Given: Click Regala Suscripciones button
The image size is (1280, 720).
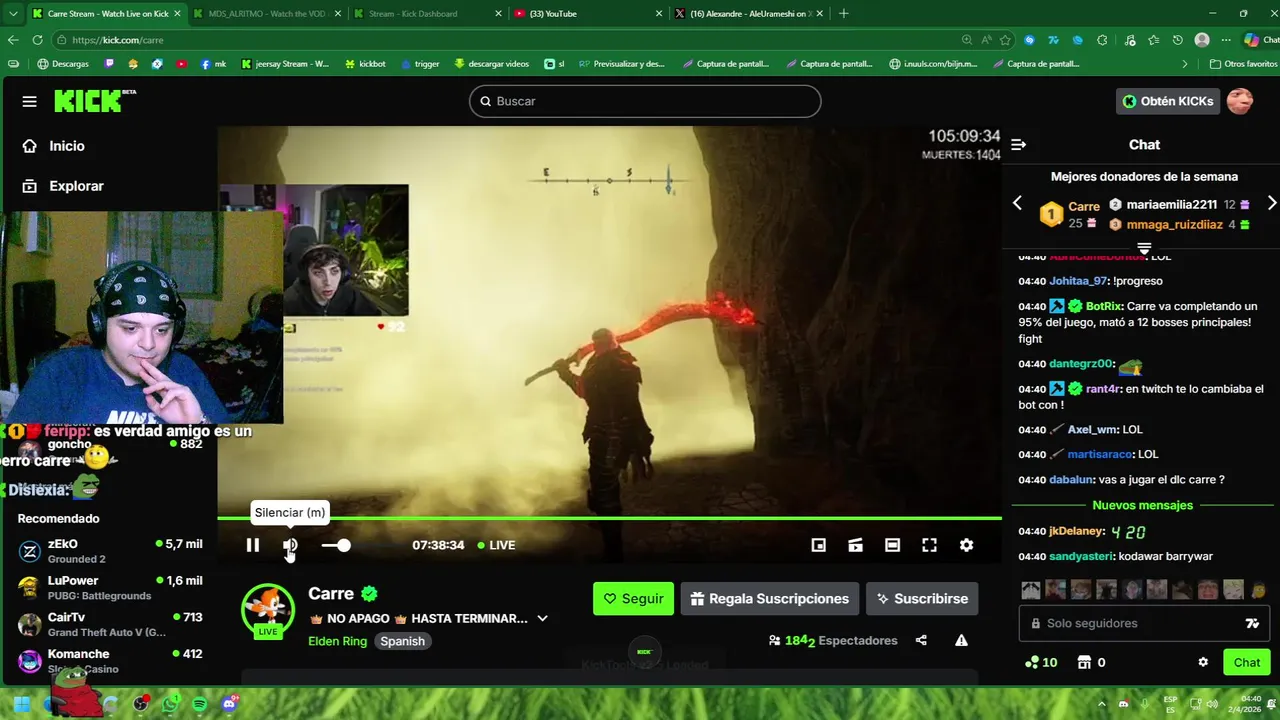Looking at the screenshot, I should coord(770,599).
